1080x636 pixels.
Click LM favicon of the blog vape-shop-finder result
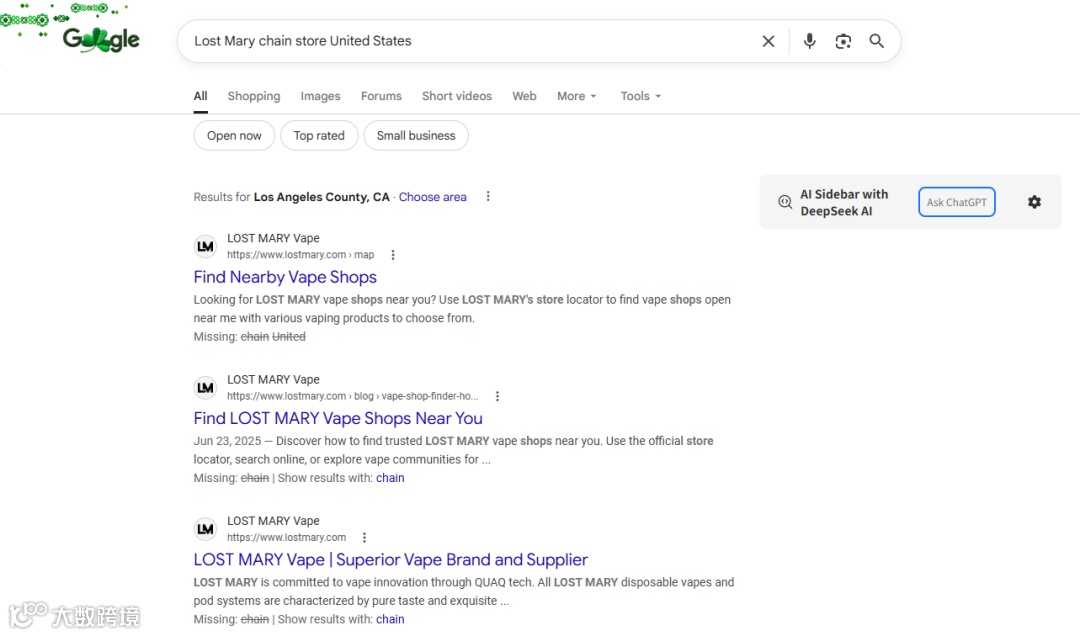[x=205, y=388]
